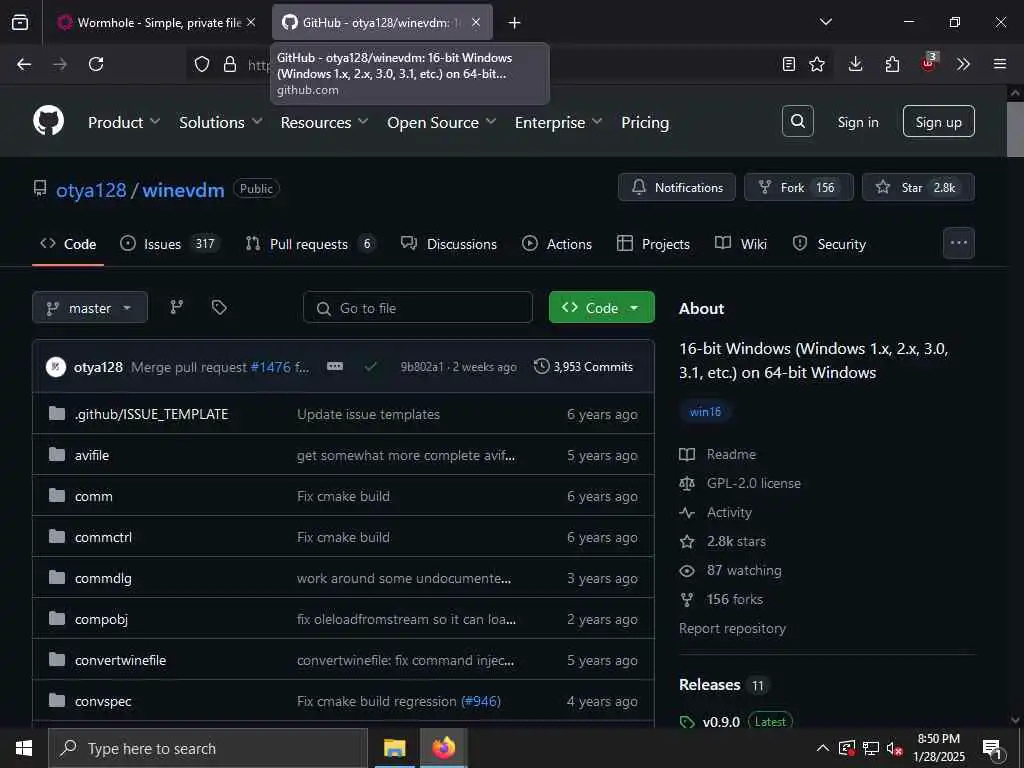Open the avifile folder

[91, 455]
